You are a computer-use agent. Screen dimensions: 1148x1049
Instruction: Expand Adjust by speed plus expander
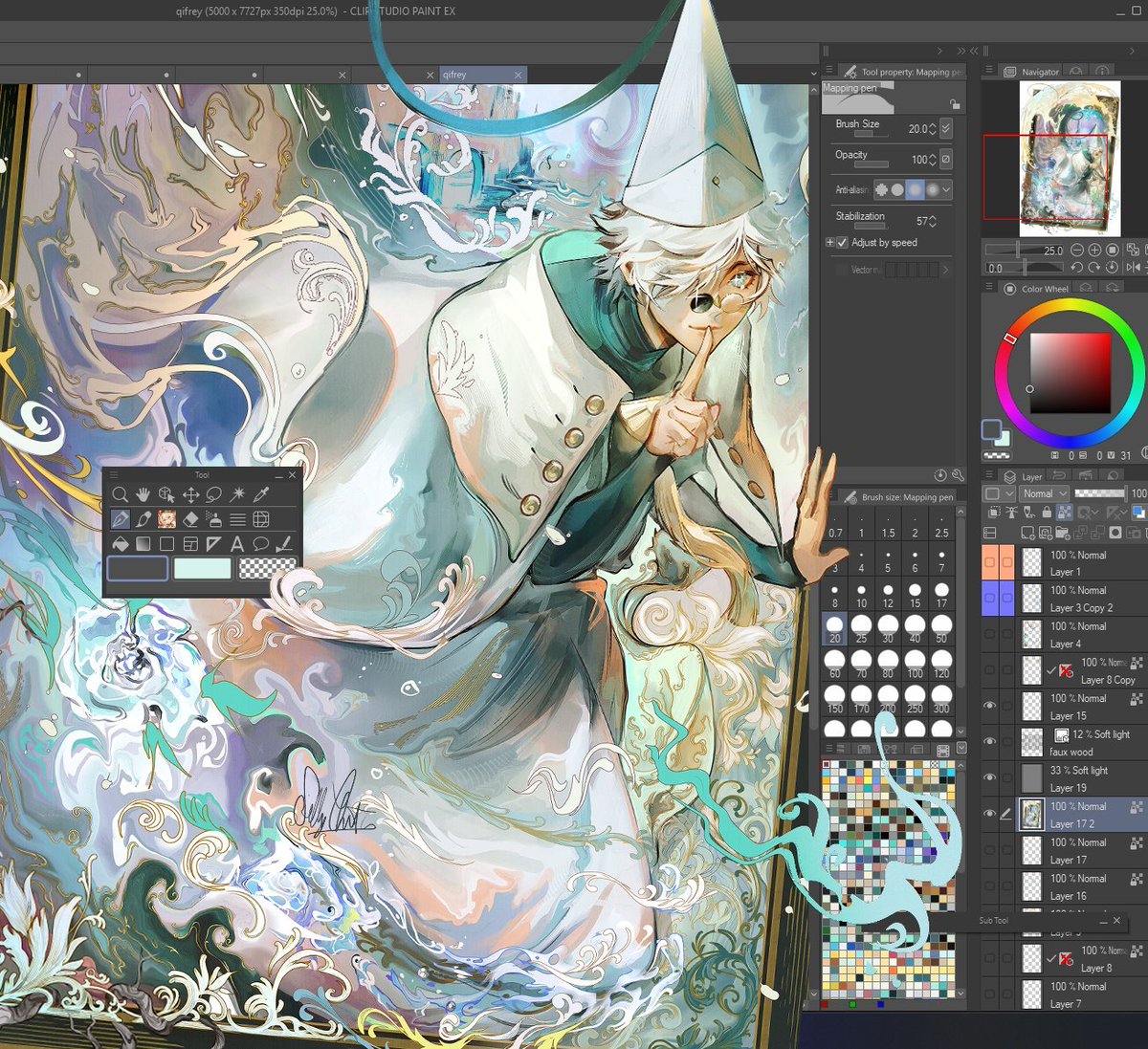[x=829, y=243]
